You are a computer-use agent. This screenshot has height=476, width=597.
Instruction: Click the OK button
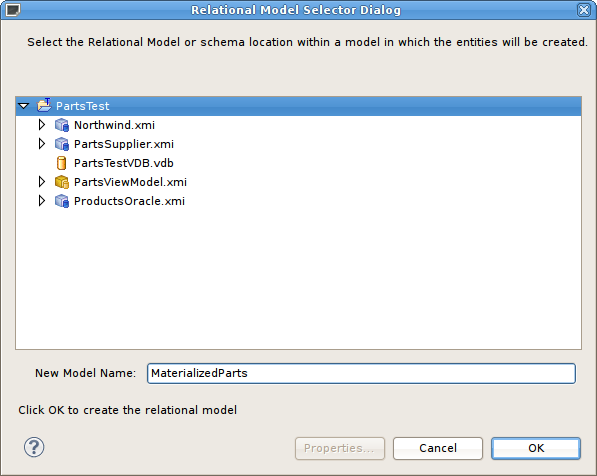click(x=536, y=448)
